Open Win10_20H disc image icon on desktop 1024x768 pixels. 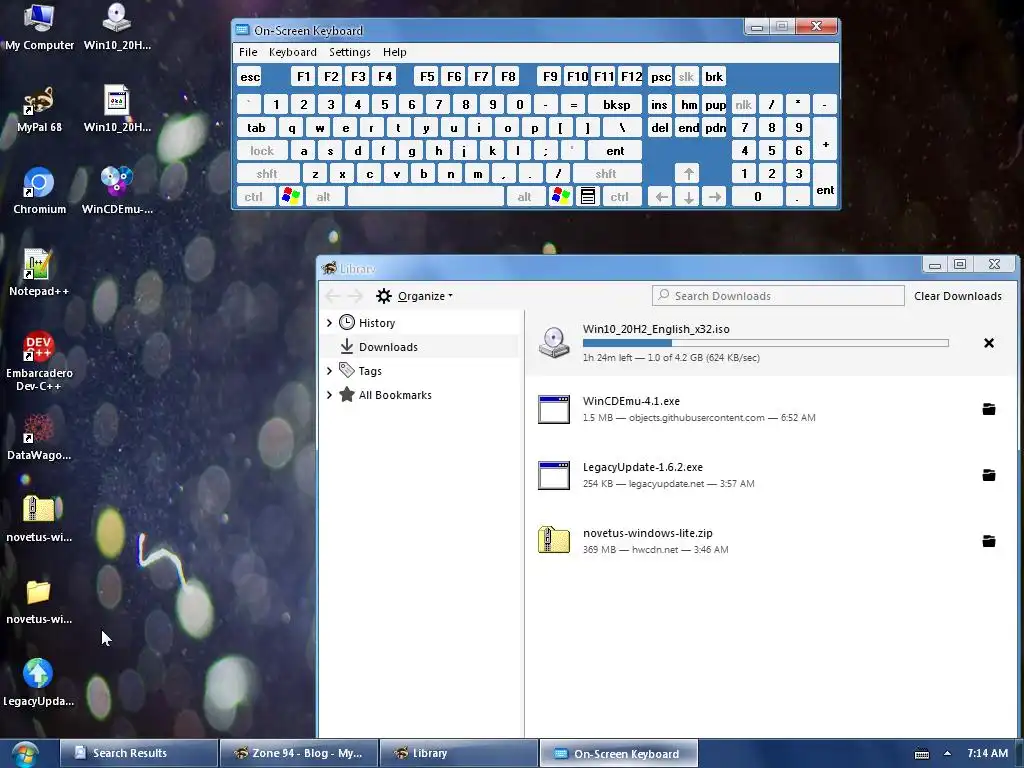click(x=117, y=27)
